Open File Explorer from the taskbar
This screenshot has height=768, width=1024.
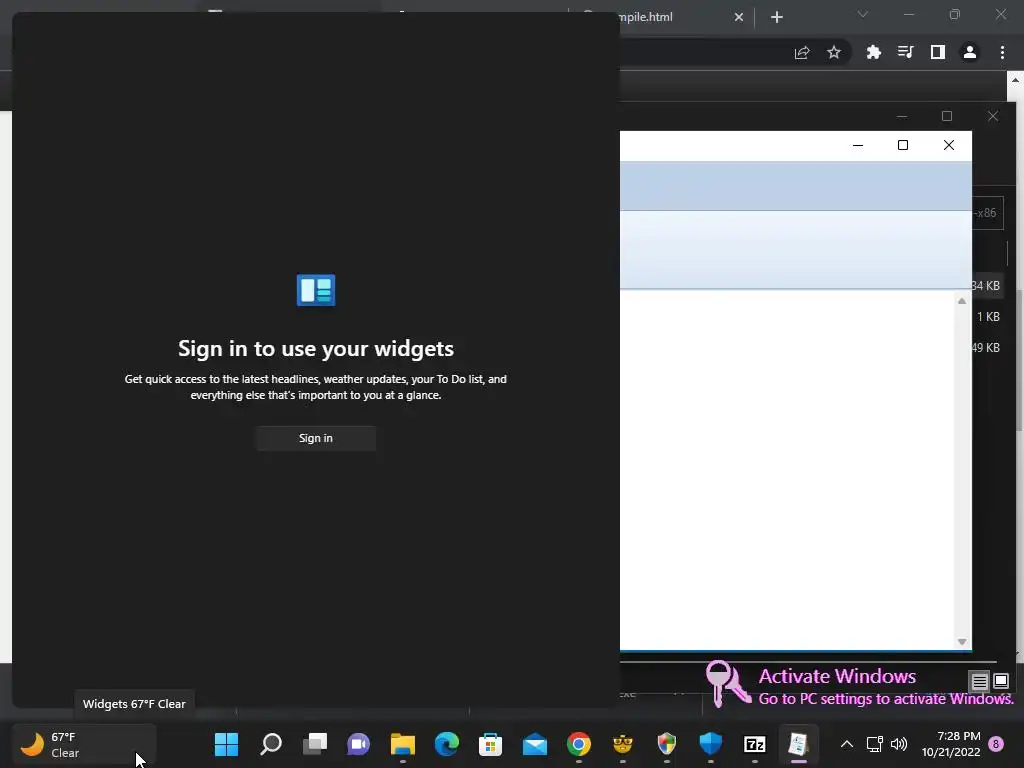(x=403, y=744)
